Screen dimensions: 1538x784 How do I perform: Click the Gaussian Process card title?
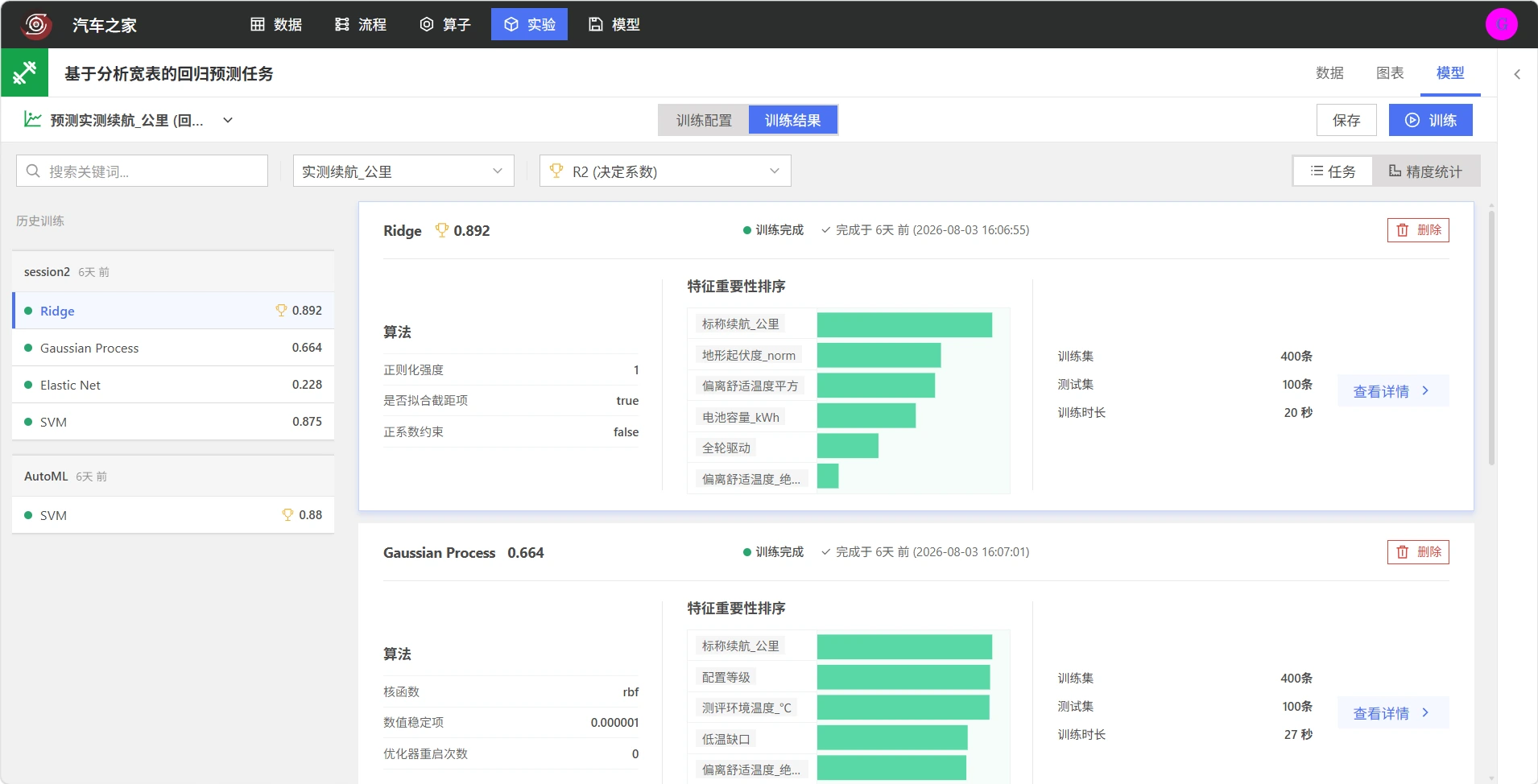[x=439, y=553]
